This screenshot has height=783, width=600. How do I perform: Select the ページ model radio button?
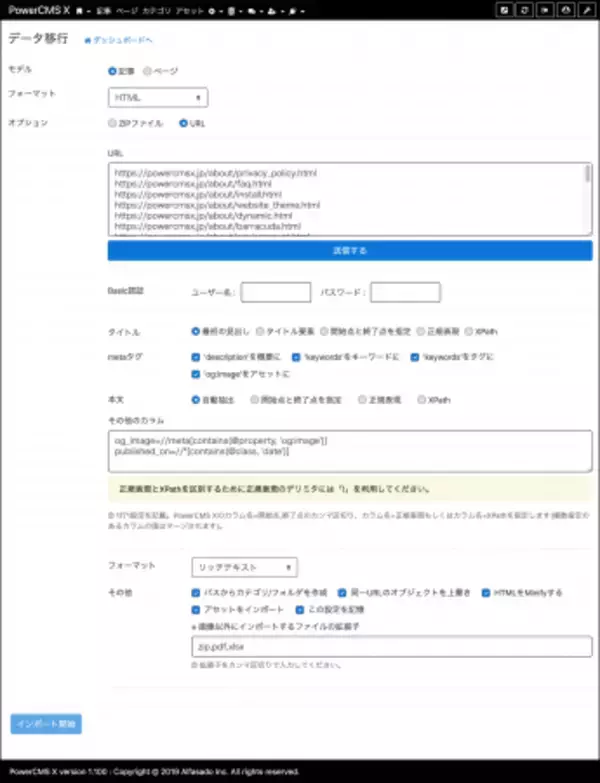[148, 71]
